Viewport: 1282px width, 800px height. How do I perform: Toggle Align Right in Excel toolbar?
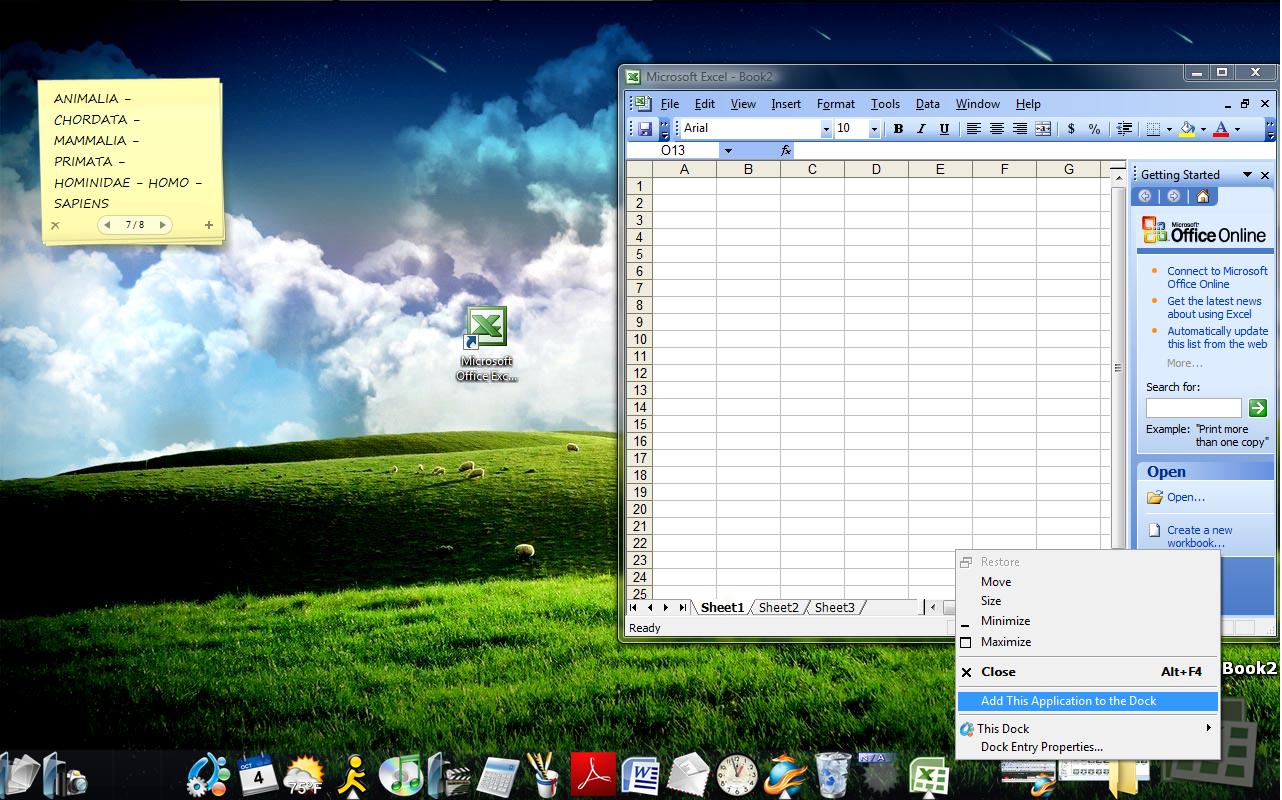coord(1019,129)
